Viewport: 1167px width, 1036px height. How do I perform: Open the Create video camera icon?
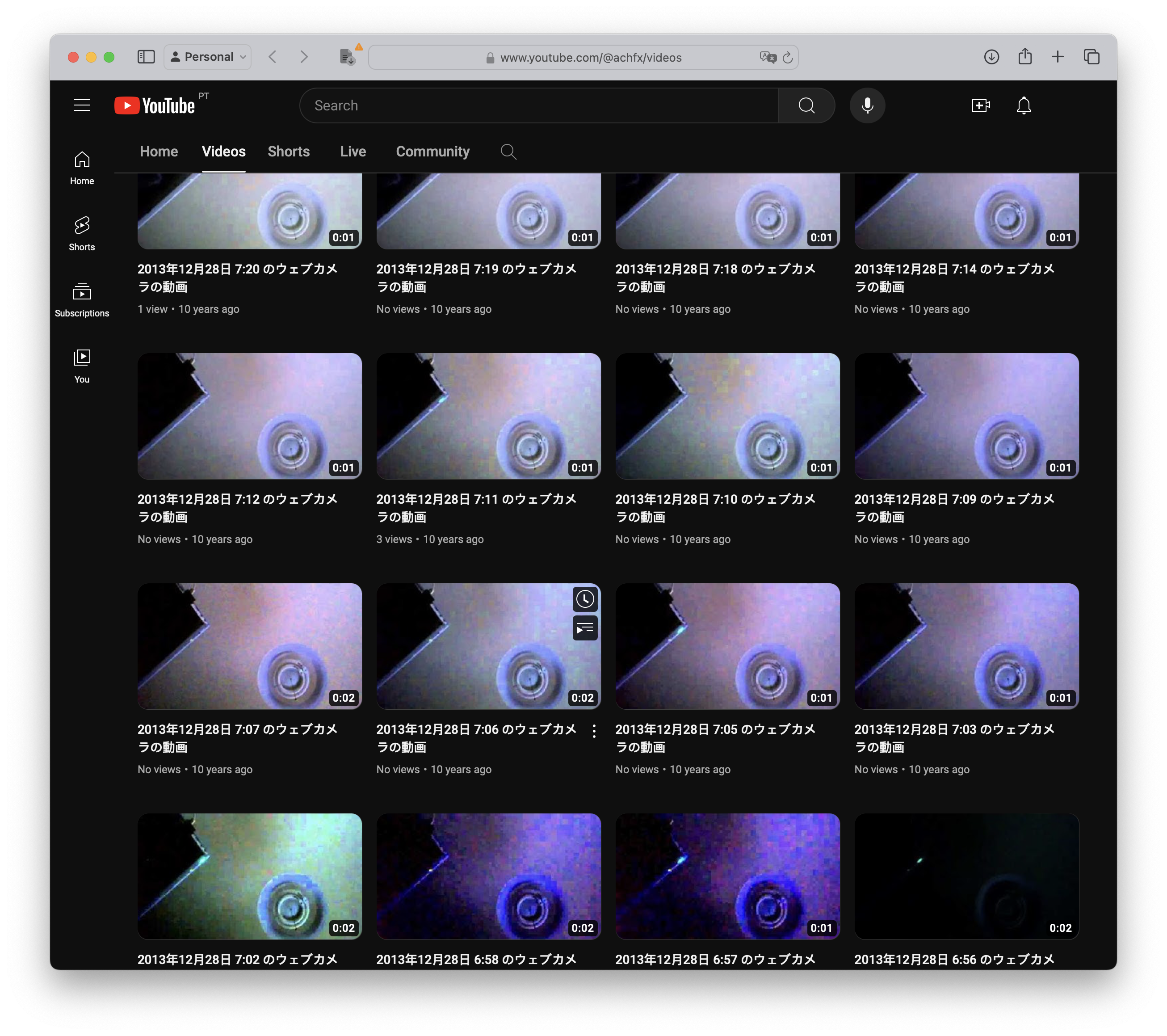pyautogui.click(x=980, y=105)
